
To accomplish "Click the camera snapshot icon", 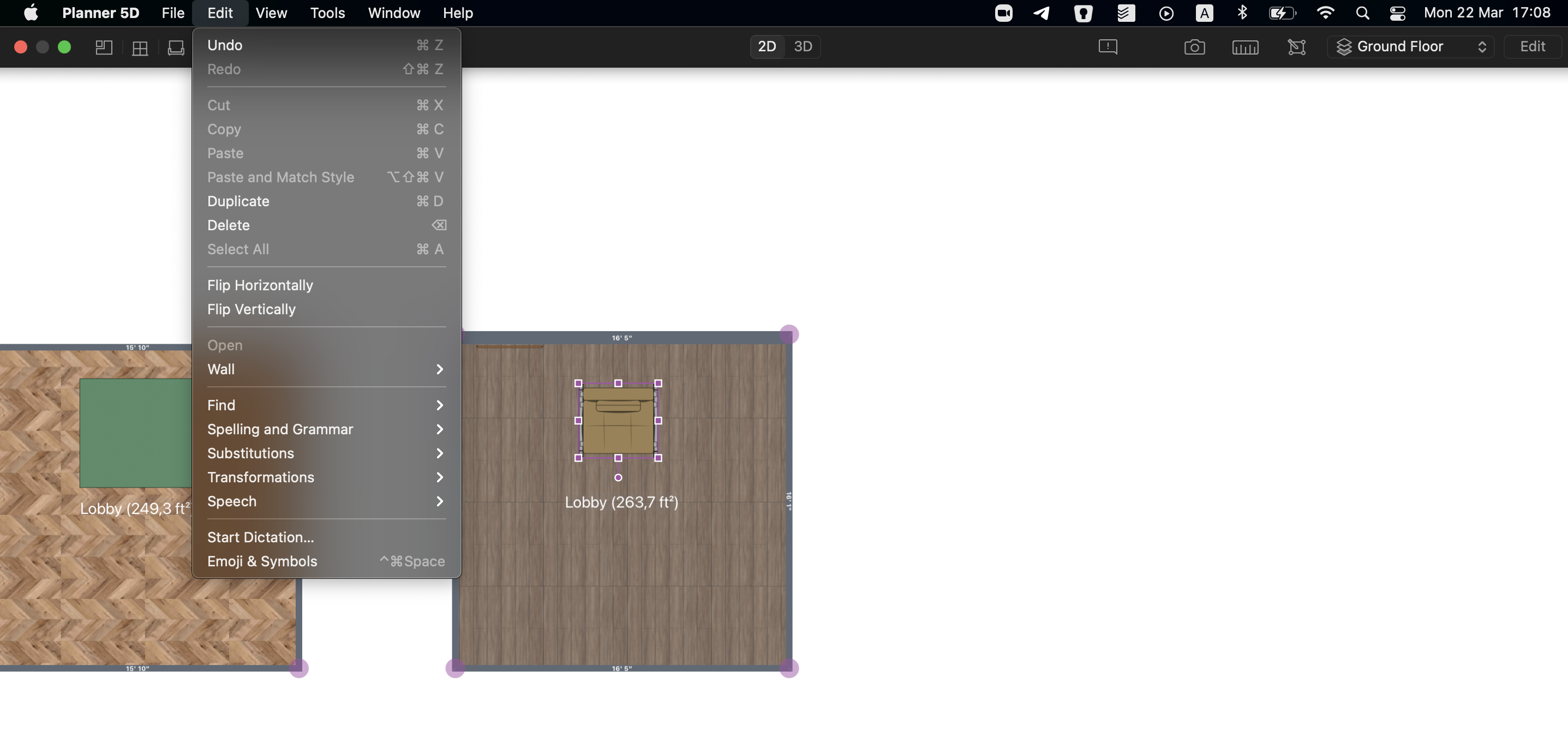I will click(x=1194, y=47).
